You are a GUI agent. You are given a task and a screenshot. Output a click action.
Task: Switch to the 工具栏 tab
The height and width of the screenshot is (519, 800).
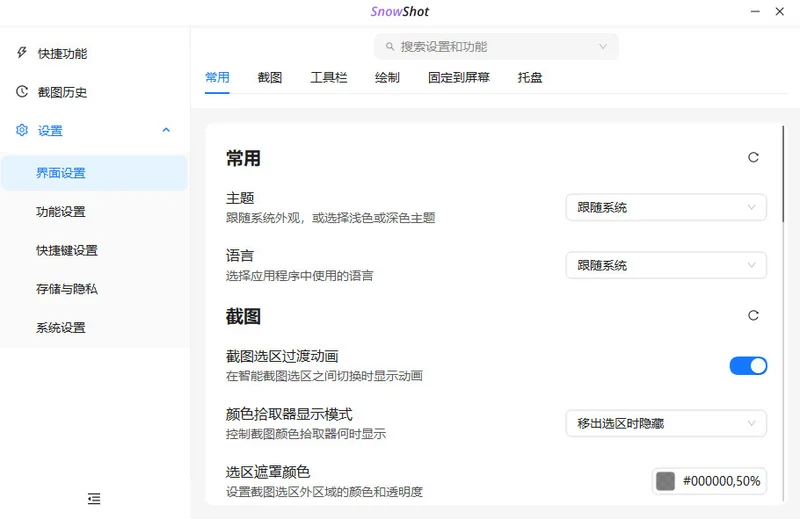[x=329, y=78]
